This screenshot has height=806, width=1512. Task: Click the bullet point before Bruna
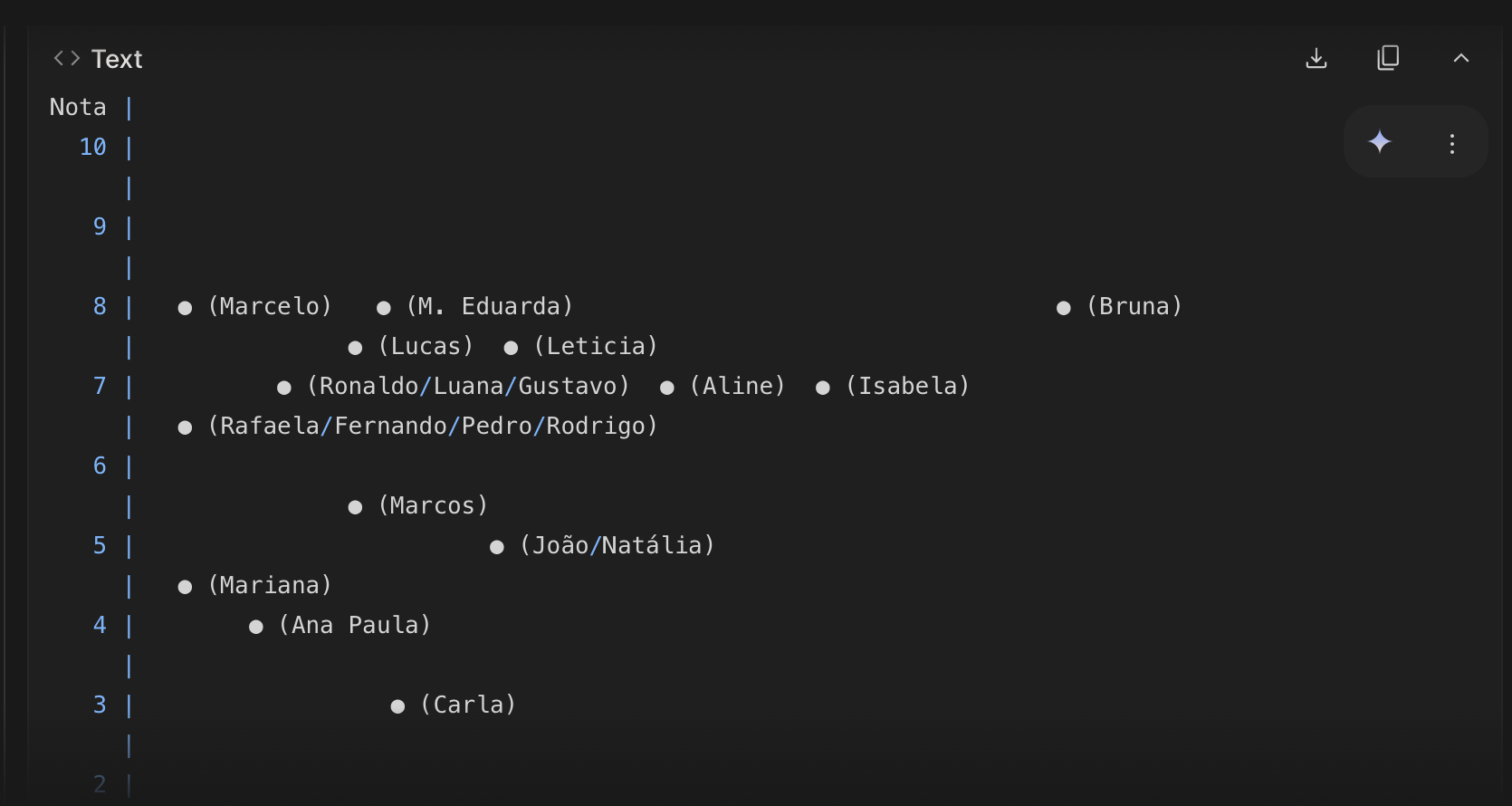(x=1064, y=308)
